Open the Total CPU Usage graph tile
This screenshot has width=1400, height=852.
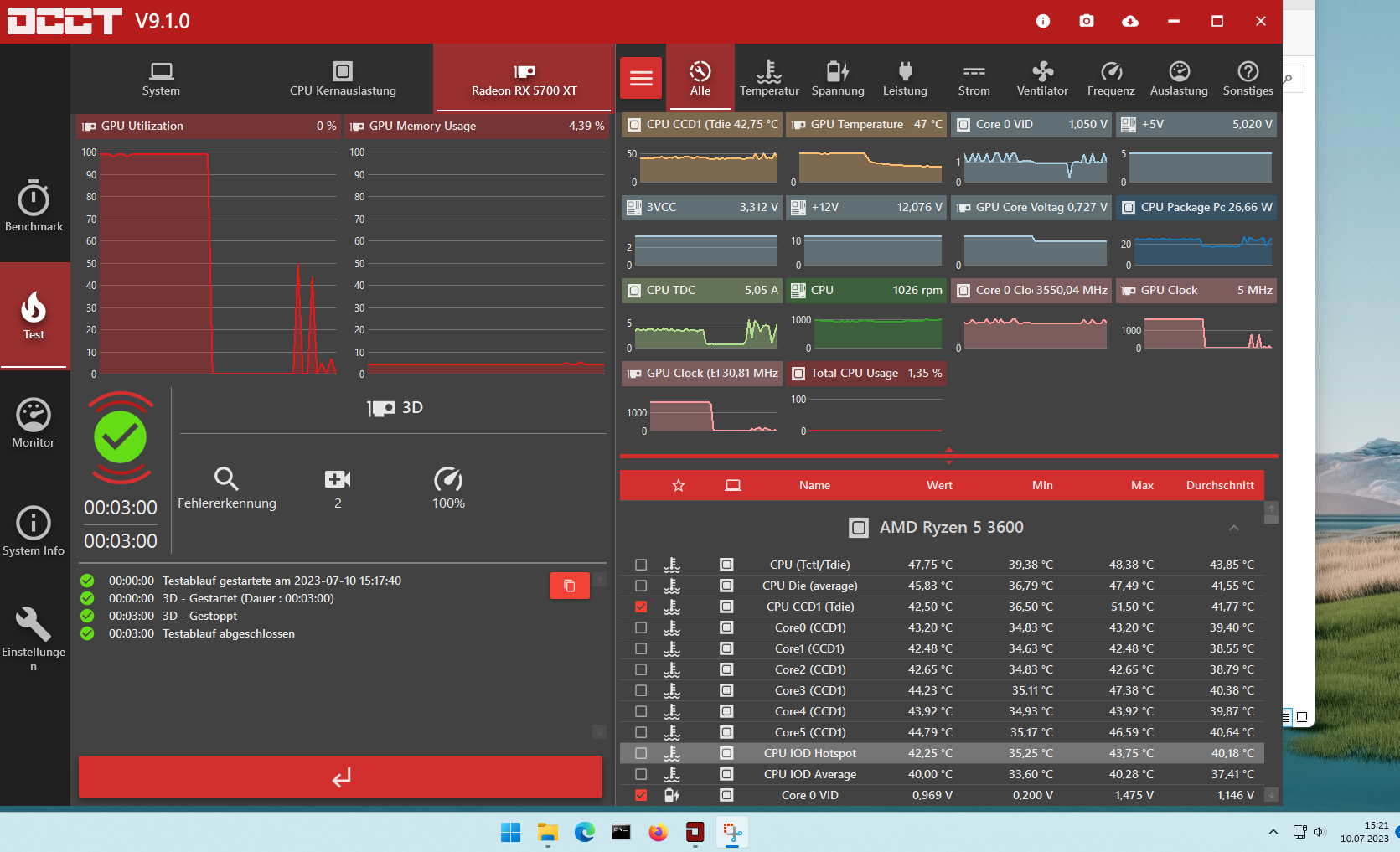(866, 399)
